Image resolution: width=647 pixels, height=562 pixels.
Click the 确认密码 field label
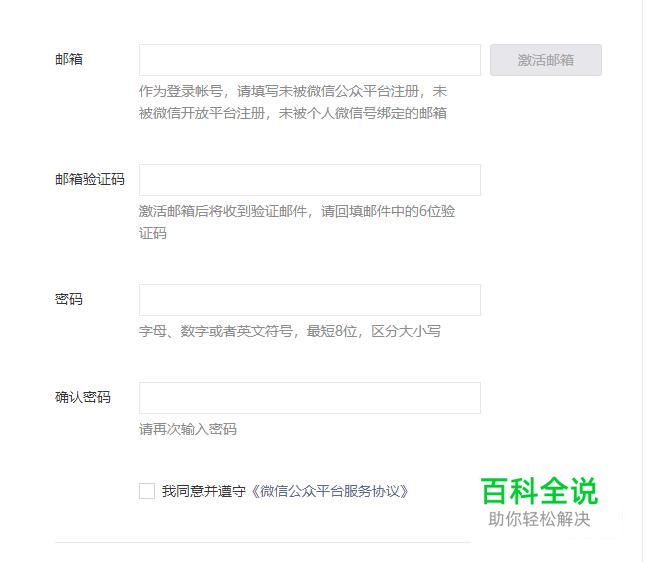point(83,397)
